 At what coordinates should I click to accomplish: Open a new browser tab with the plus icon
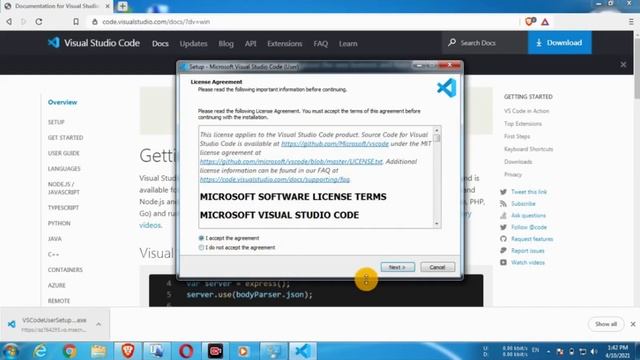pyautogui.click(x=122, y=6)
